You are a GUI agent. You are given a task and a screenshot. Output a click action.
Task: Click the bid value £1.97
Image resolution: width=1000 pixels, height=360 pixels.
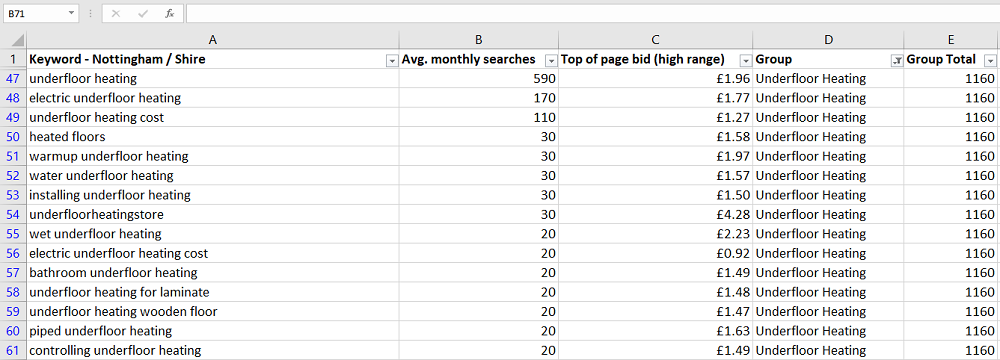[x=656, y=156]
